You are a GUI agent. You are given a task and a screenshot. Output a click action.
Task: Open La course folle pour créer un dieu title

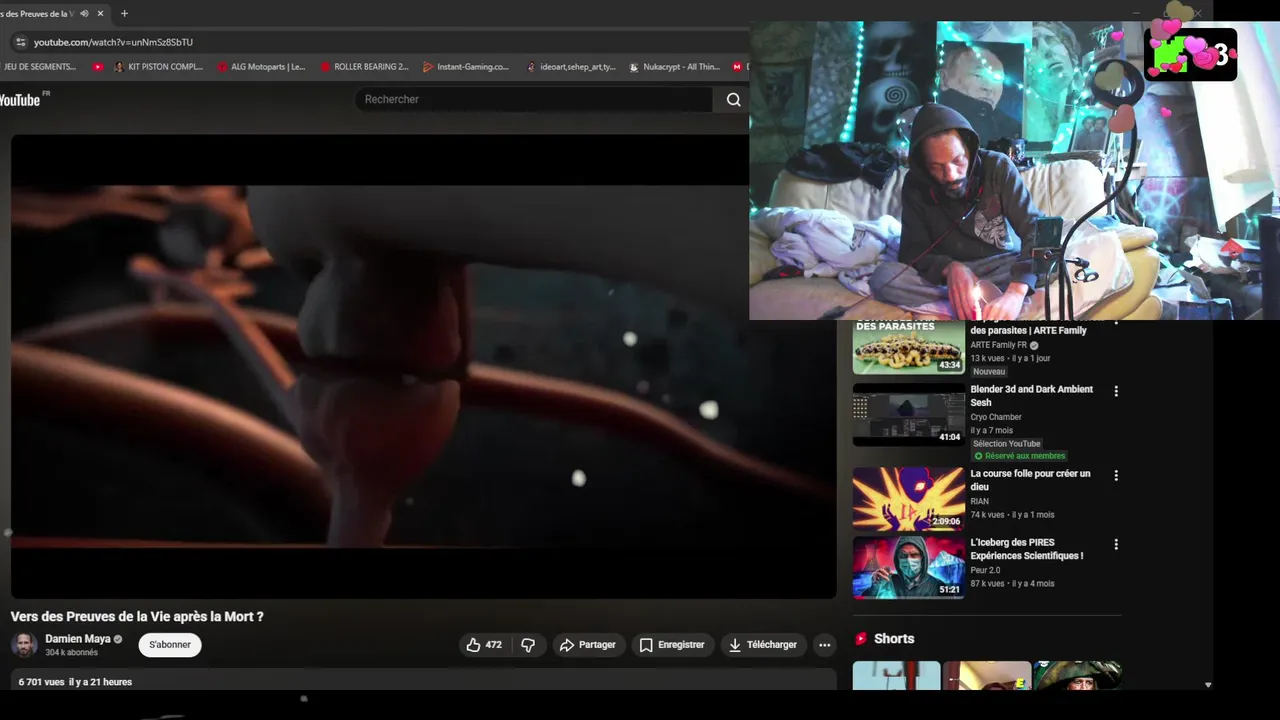point(1030,480)
